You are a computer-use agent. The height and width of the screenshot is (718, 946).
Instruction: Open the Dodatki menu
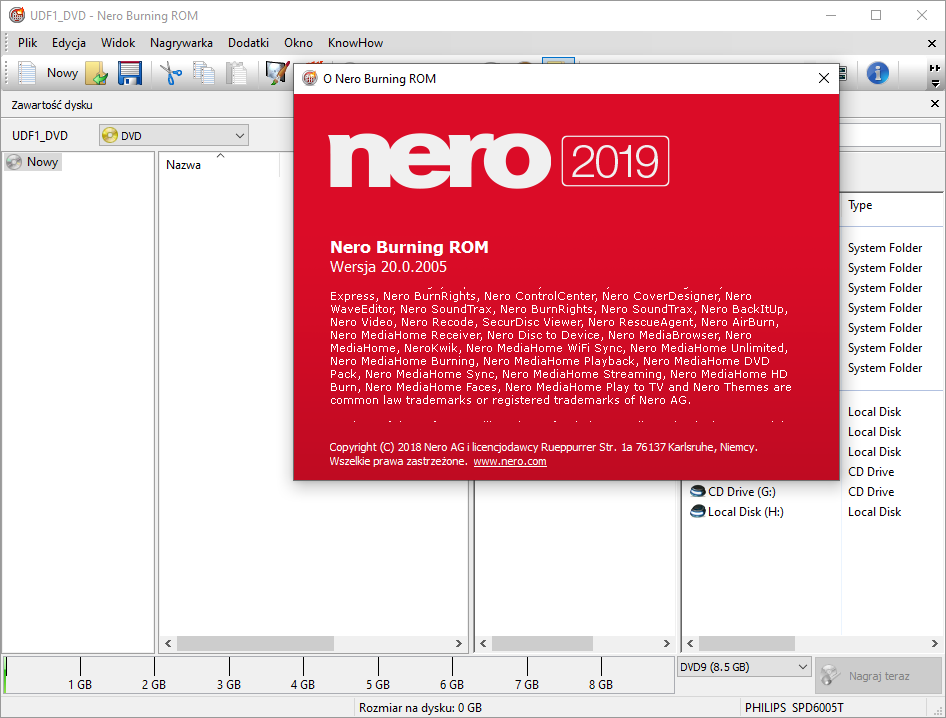click(x=248, y=43)
